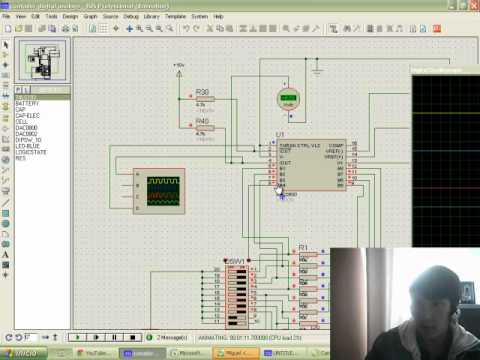Screen dimensions: 480x360
Task: Open the Design menu
Action: pos(70,16)
